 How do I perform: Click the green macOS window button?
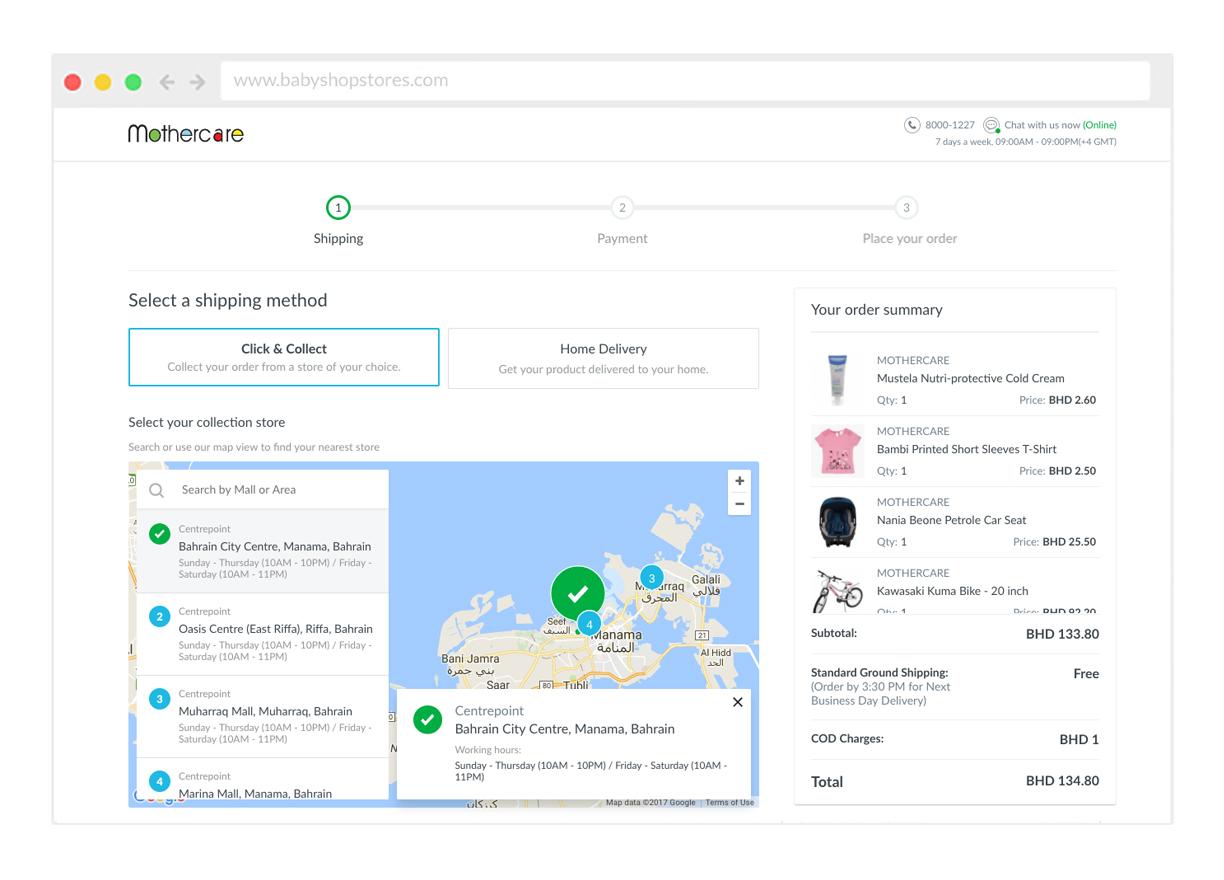pyautogui.click(x=133, y=82)
